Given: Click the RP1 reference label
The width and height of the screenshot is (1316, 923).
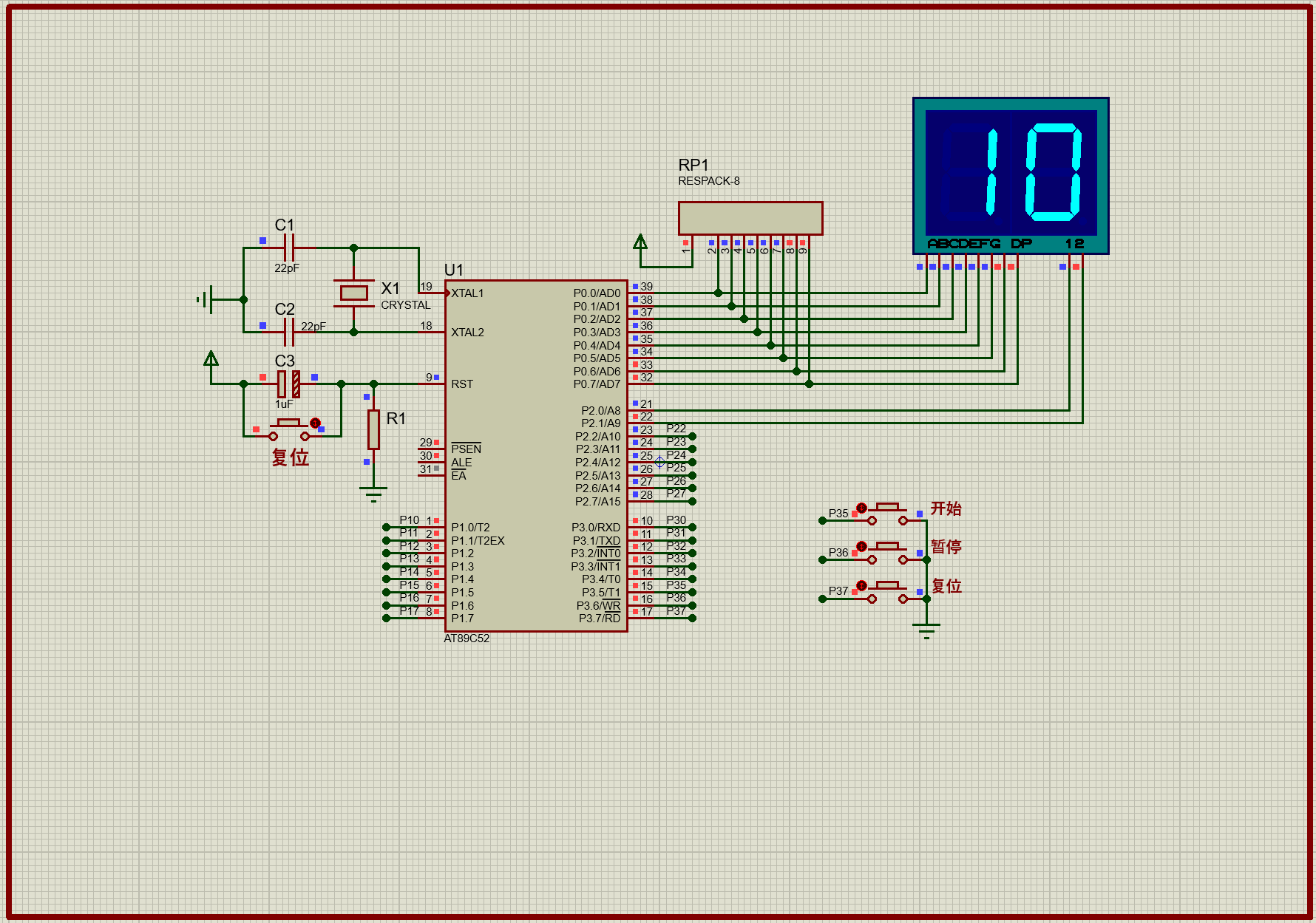Looking at the screenshot, I should [693, 165].
